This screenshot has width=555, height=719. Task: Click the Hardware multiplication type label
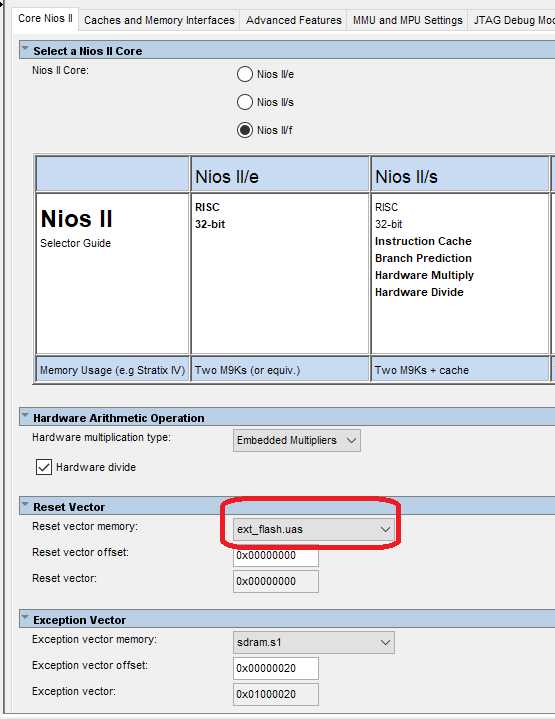coord(101,437)
